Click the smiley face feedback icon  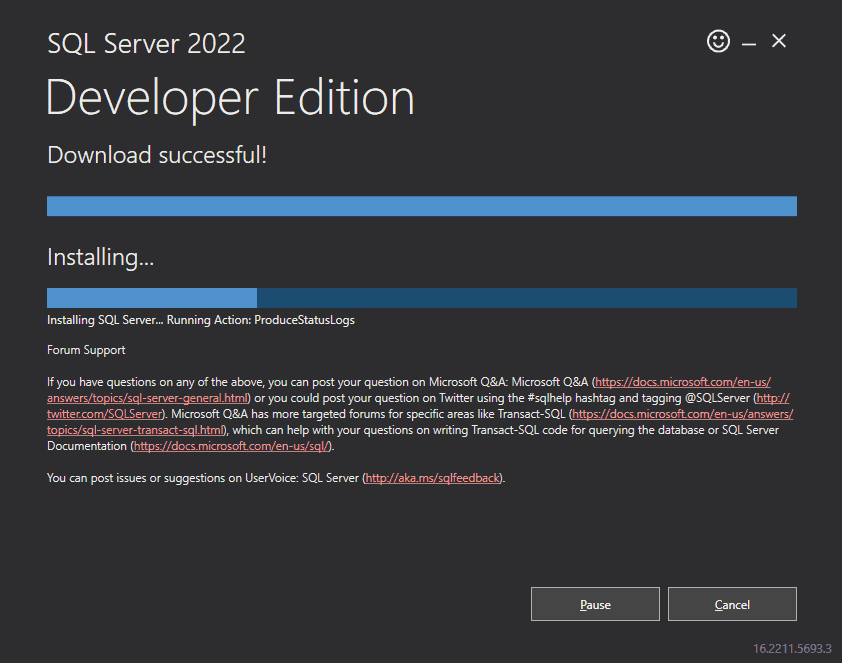[718, 41]
